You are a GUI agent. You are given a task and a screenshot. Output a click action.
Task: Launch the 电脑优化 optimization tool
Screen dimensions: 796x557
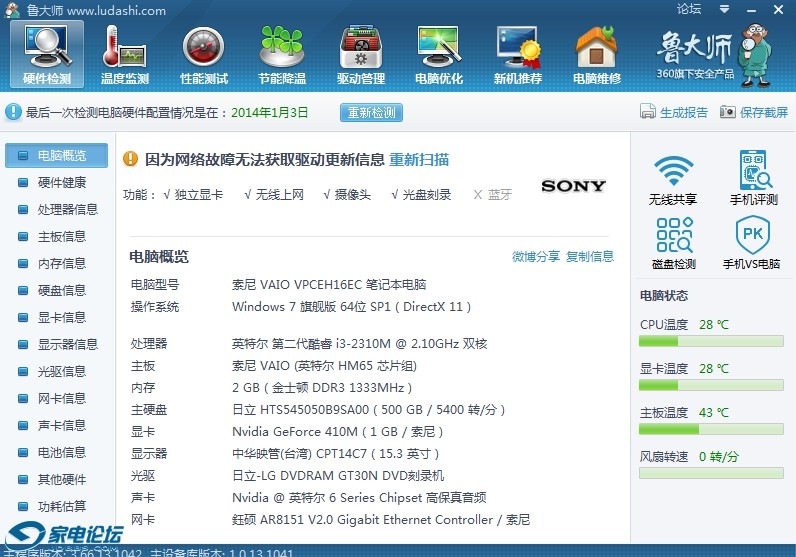pyautogui.click(x=439, y=54)
